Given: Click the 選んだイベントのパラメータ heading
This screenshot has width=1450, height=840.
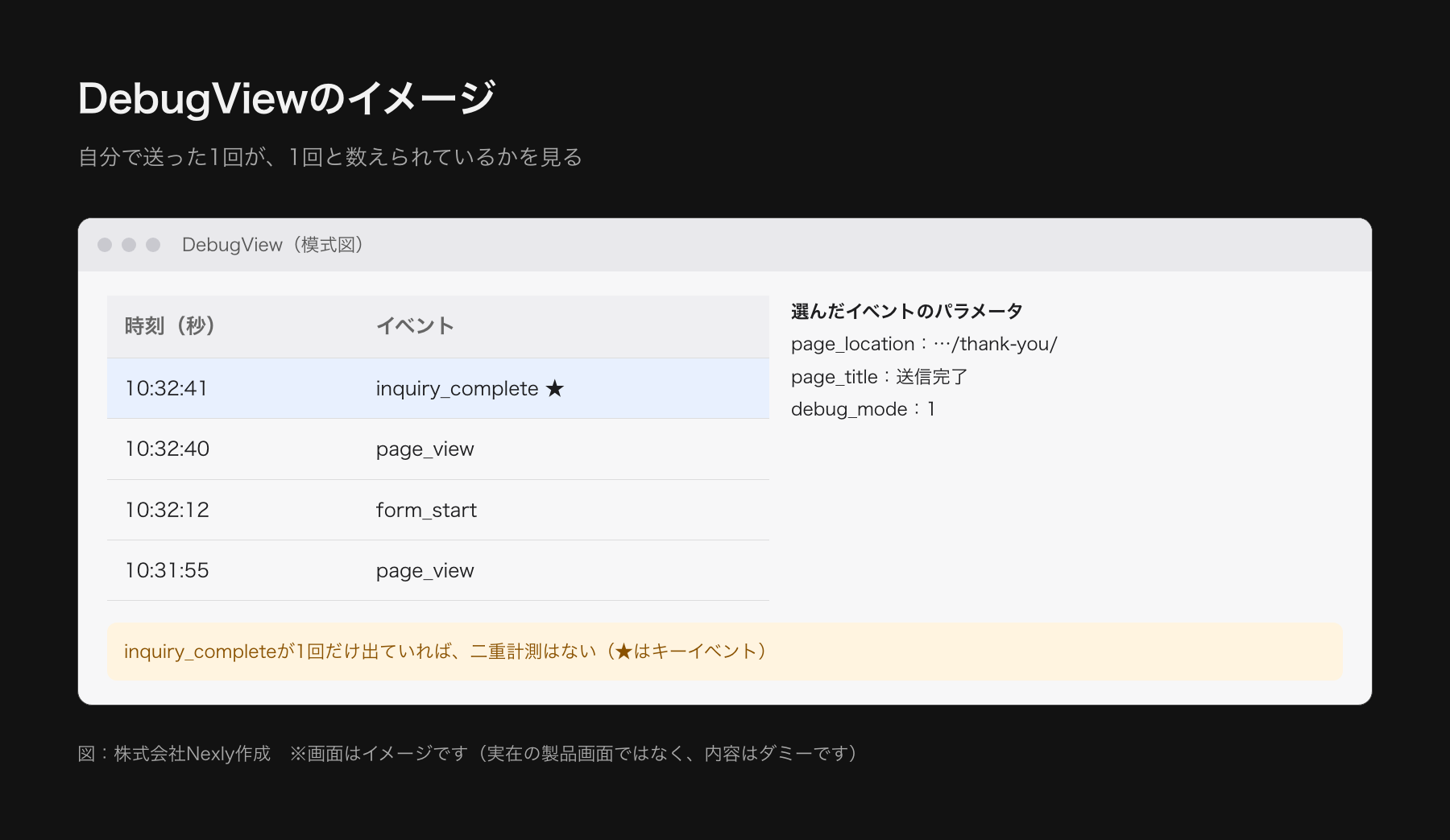Looking at the screenshot, I should [906, 311].
